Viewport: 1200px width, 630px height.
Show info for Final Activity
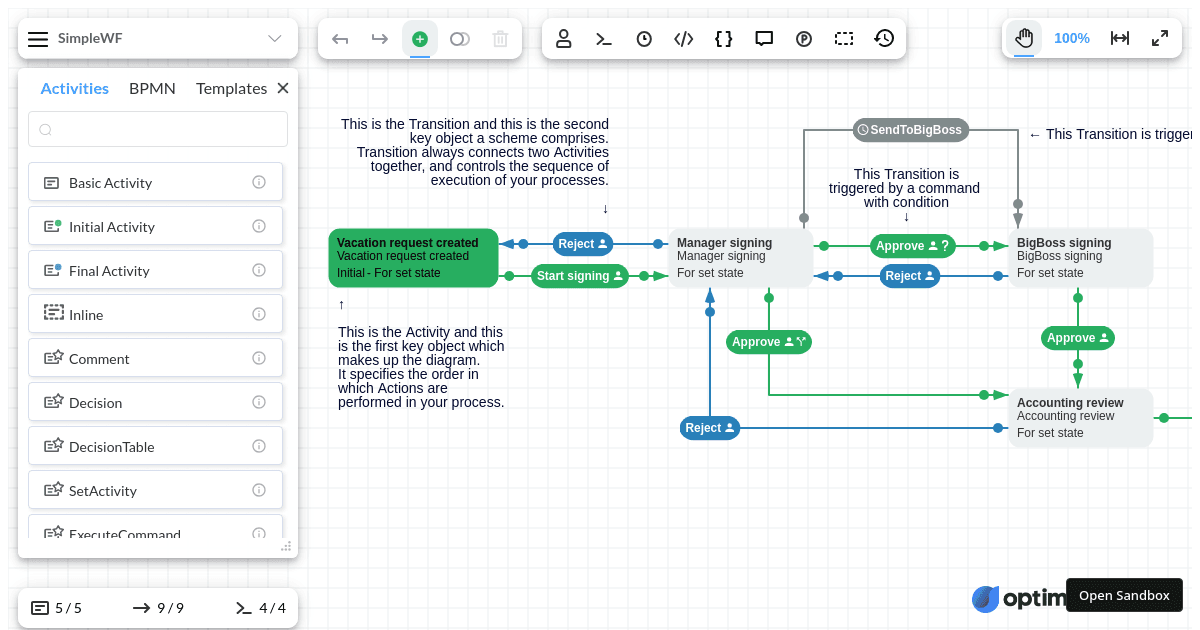pos(259,270)
